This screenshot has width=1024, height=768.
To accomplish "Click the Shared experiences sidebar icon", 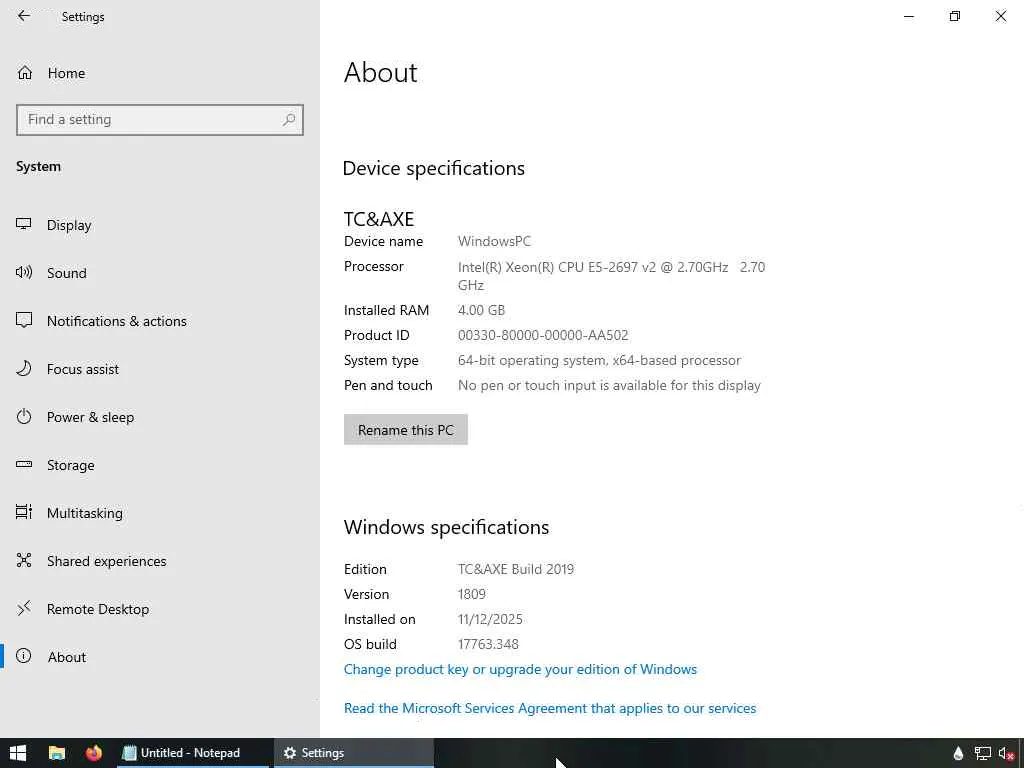I will (24, 560).
